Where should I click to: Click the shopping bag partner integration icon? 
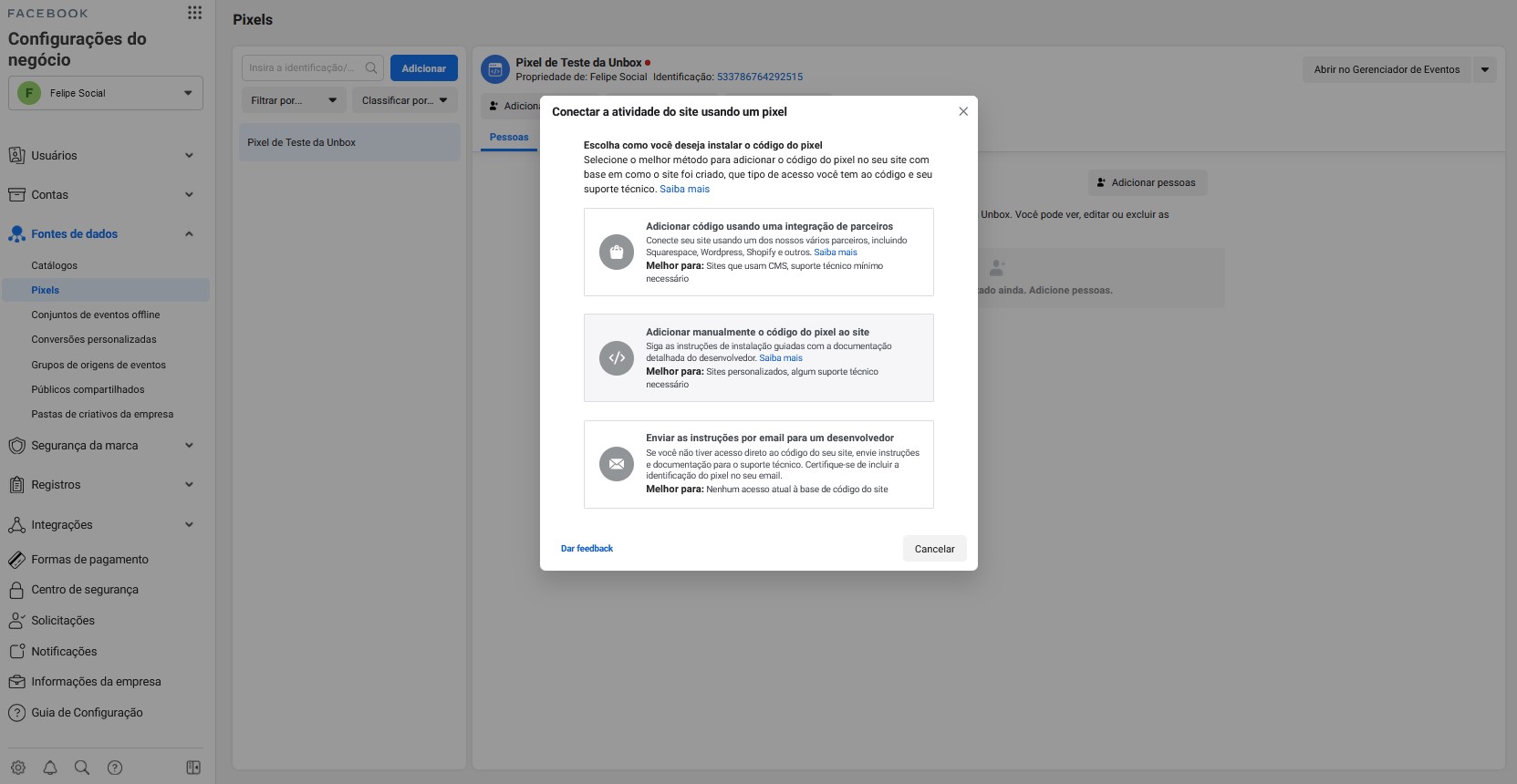coord(617,253)
